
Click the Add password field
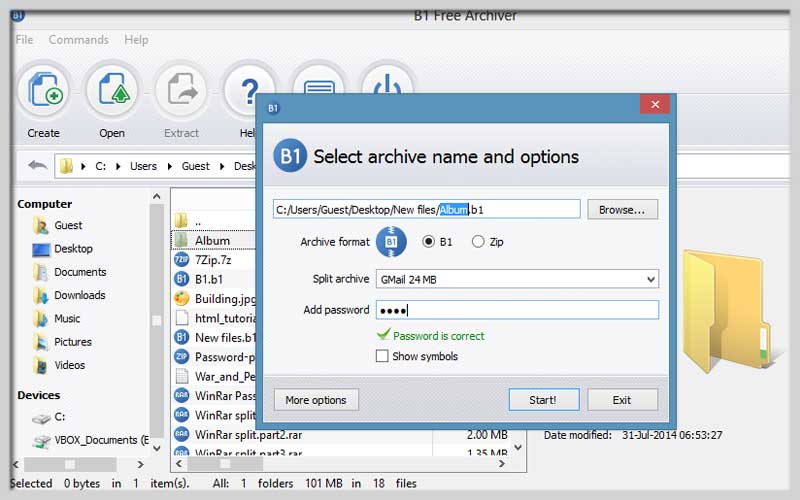coord(517,310)
